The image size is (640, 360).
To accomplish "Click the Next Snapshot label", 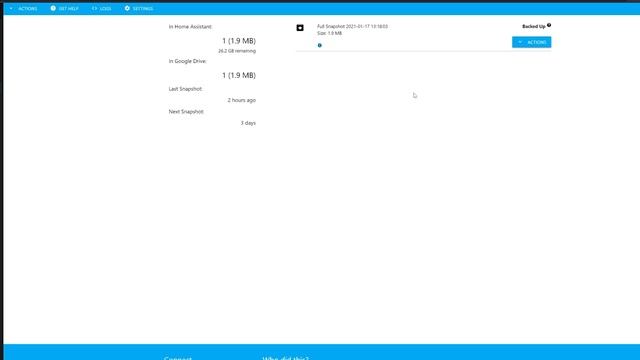I will click(x=186, y=111).
